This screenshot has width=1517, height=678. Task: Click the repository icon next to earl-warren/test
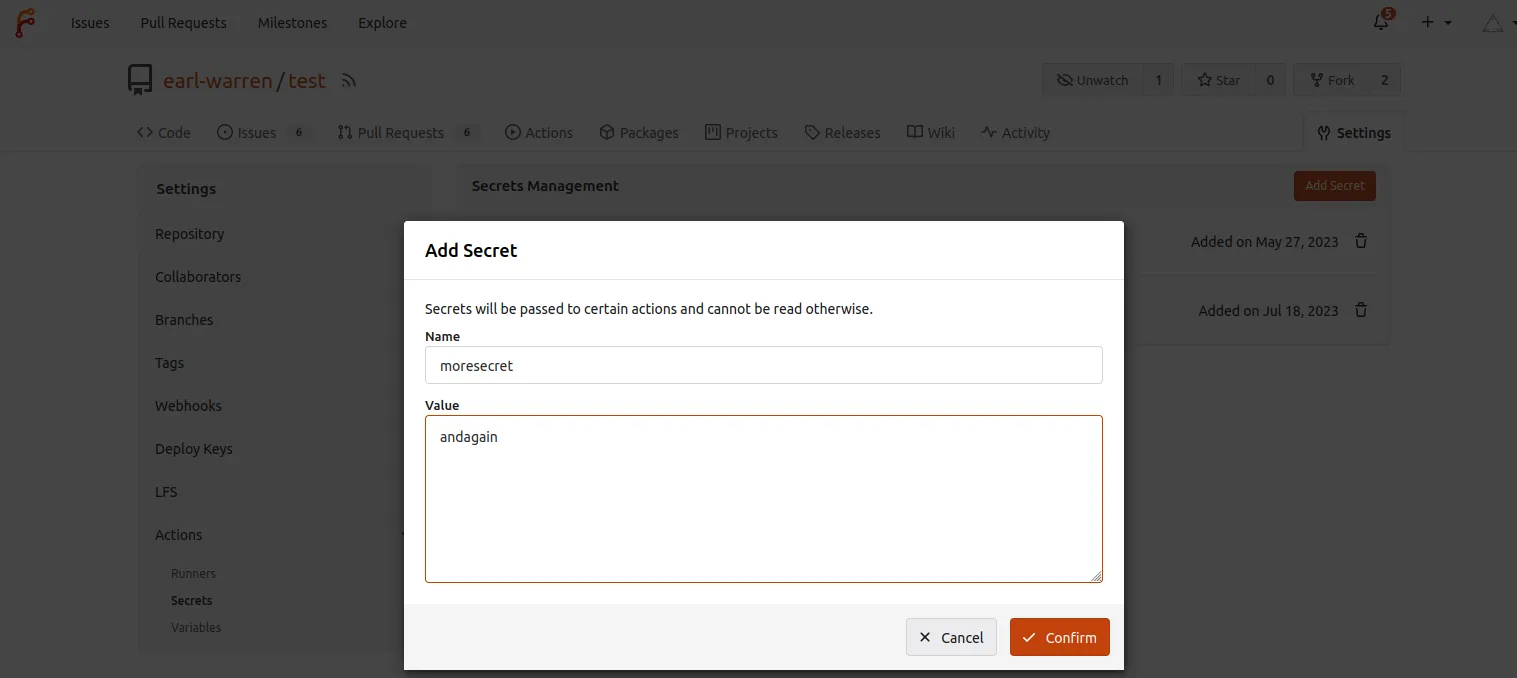tap(140, 80)
